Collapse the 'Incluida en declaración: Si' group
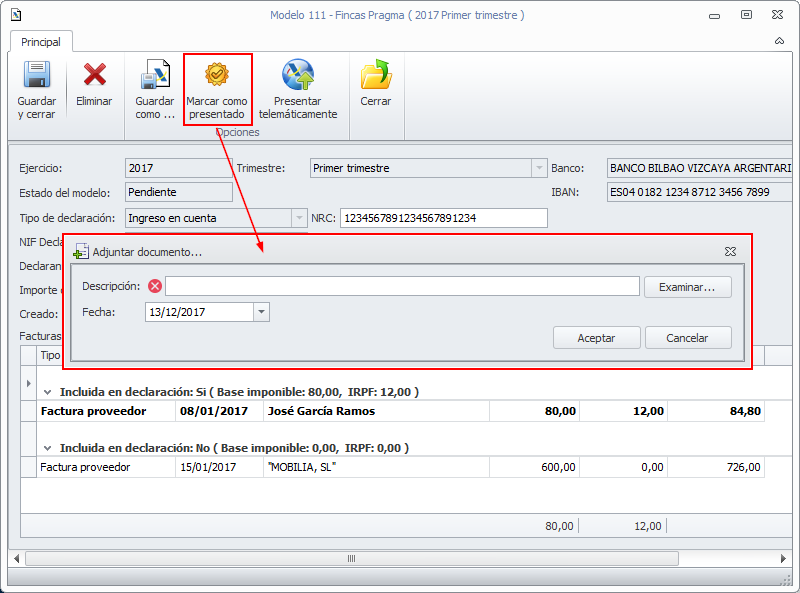Viewport: 800px width, 593px height. click(x=47, y=392)
